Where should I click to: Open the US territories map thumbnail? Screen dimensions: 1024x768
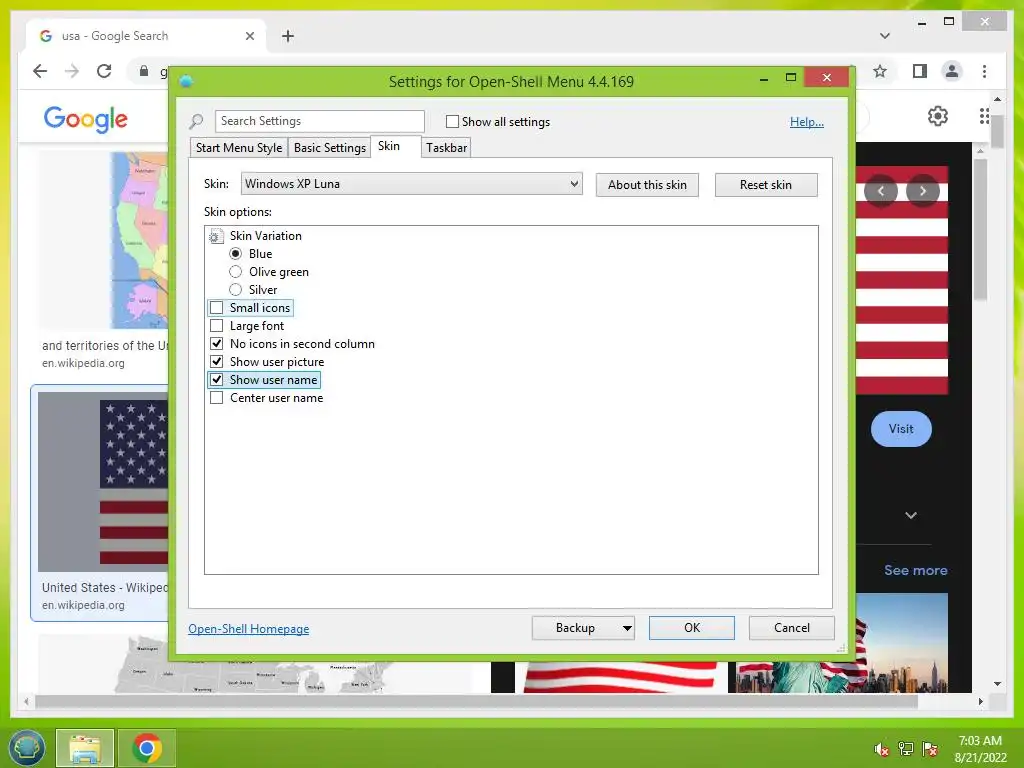tap(103, 240)
